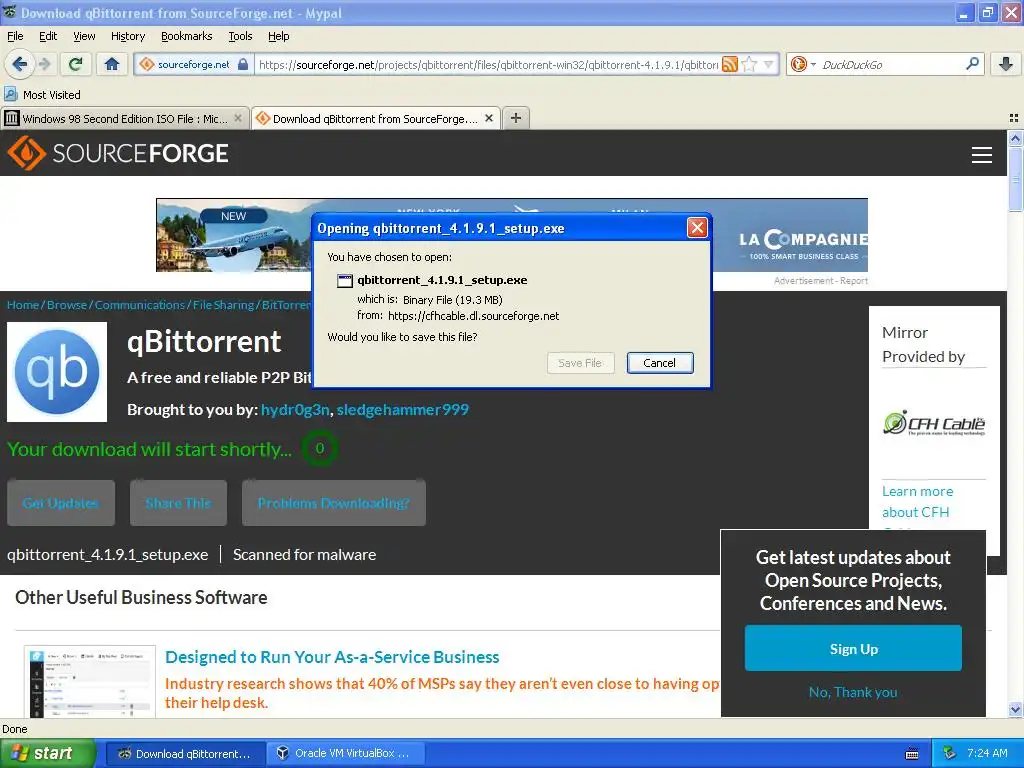Click the download countdown circle showing 0
This screenshot has height=768, width=1024.
tap(319, 448)
